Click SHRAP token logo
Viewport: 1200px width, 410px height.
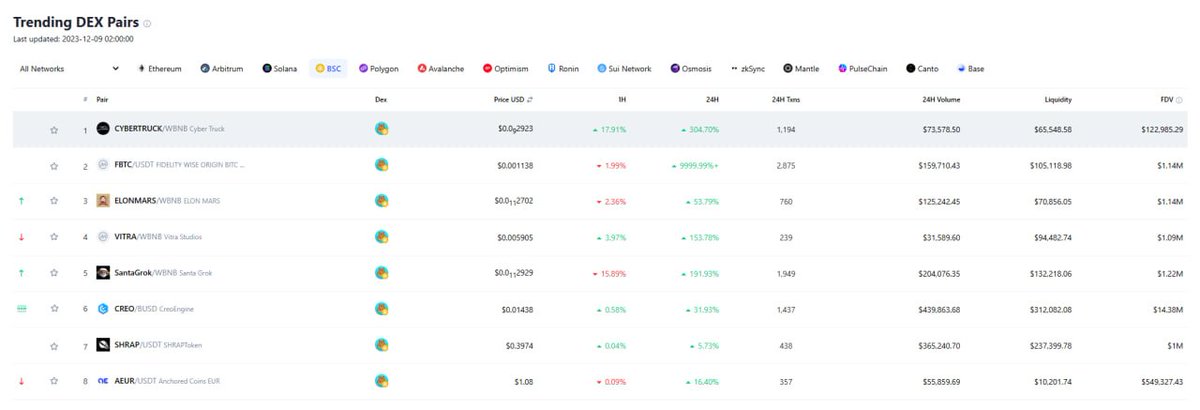click(x=103, y=346)
